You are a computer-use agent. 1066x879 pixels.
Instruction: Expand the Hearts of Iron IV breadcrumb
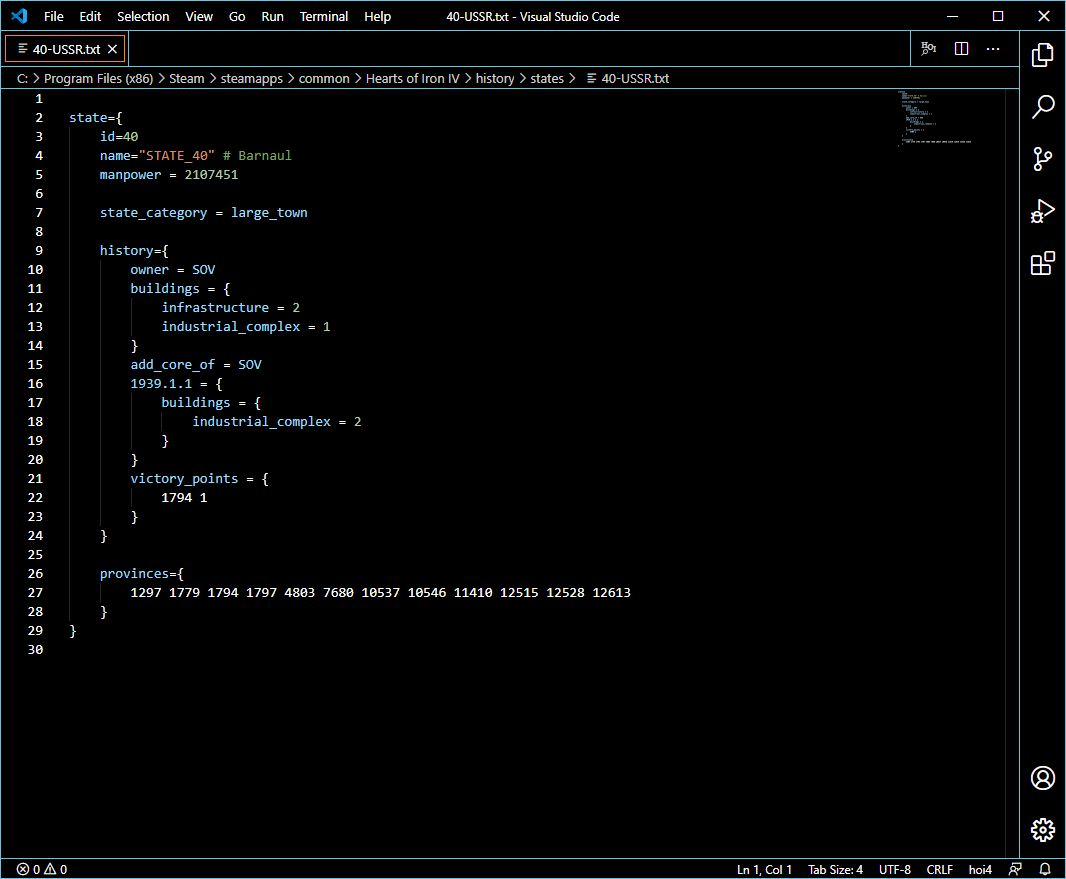(x=413, y=78)
